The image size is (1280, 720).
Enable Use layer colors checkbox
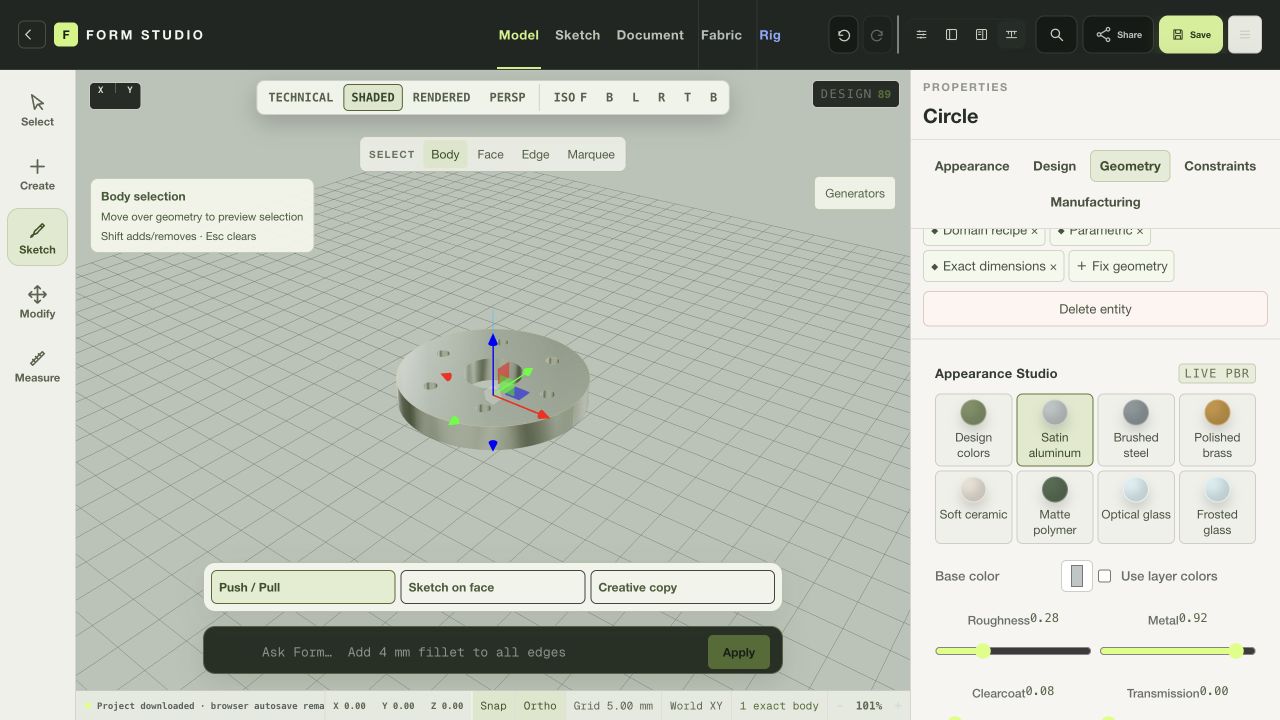coord(1105,576)
